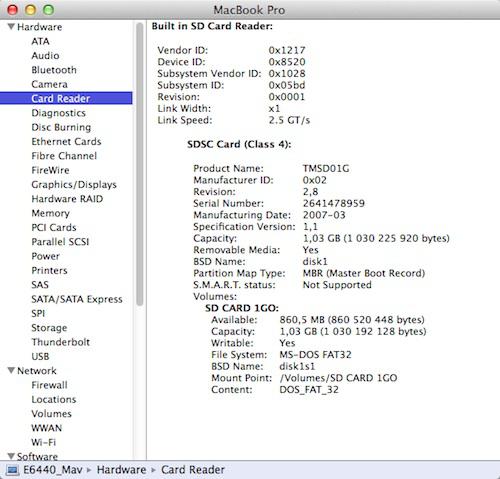Select SPI in the sidebar
The width and height of the screenshot is (500, 479).
tap(38, 314)
